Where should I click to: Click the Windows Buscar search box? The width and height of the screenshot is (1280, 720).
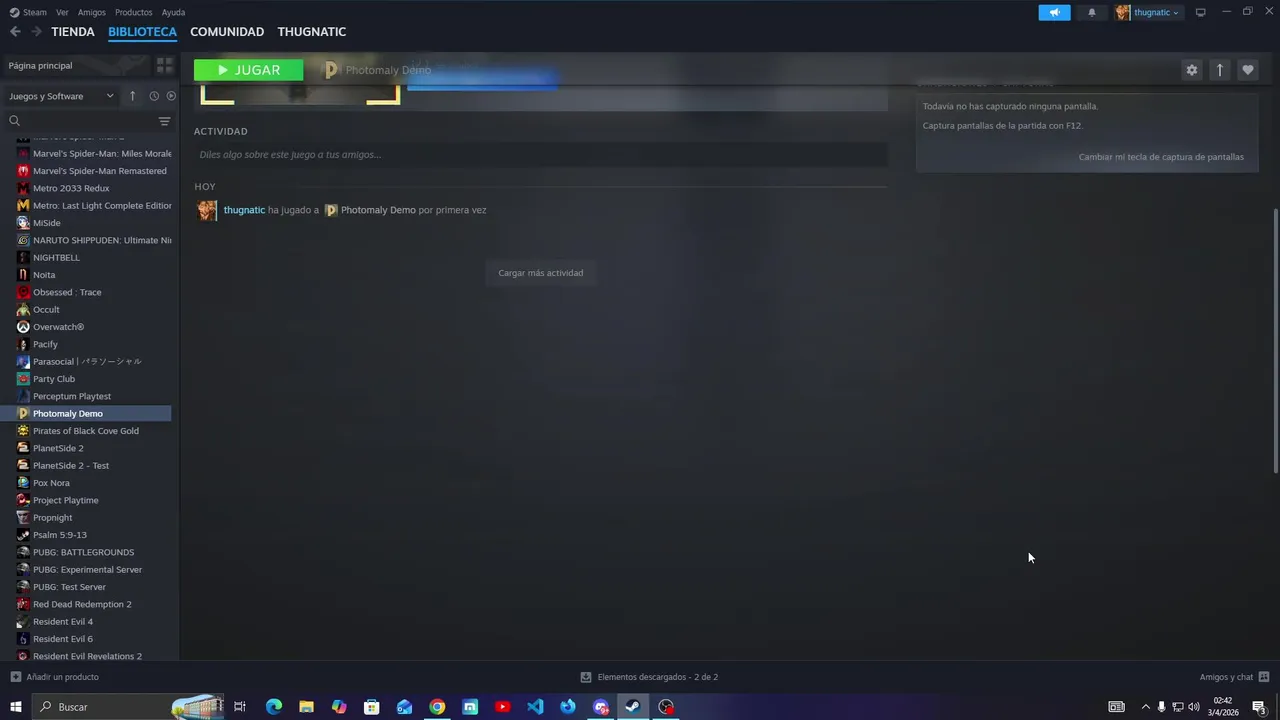[128, 707]
